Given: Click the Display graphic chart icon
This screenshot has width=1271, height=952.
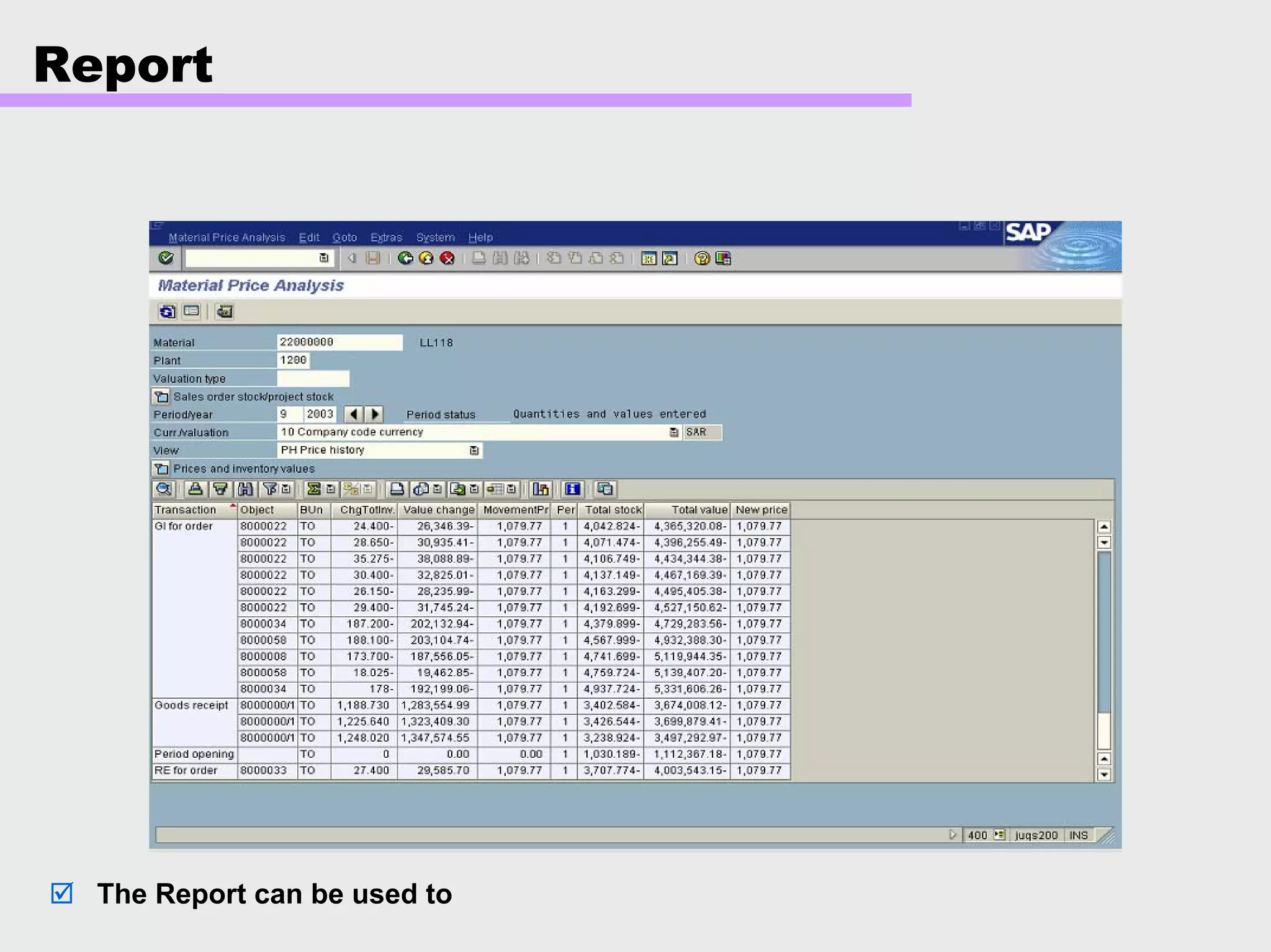Looking at the screenshot, I should click(x=541, y=489).
